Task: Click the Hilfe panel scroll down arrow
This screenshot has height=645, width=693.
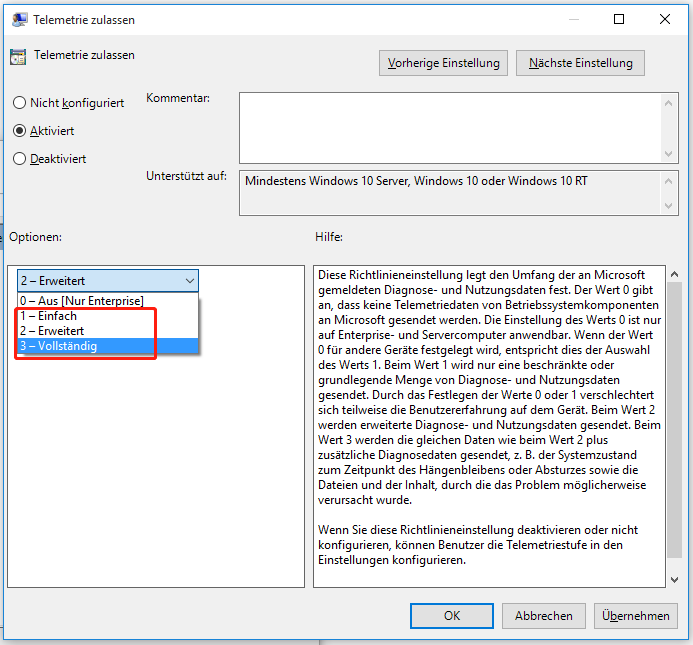Action: click(x=674, y=580)
